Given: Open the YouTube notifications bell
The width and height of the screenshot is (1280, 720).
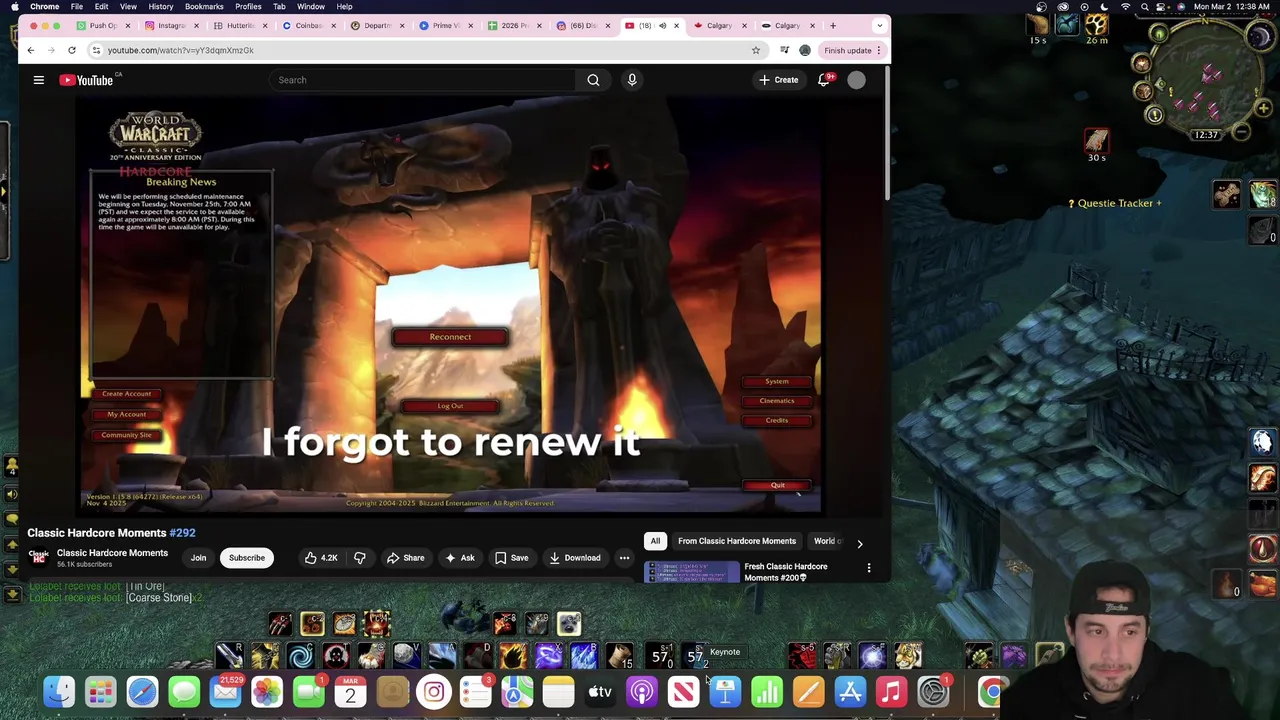Looking at the screenshot, I should pyautogui.click(x=824, y=80).
